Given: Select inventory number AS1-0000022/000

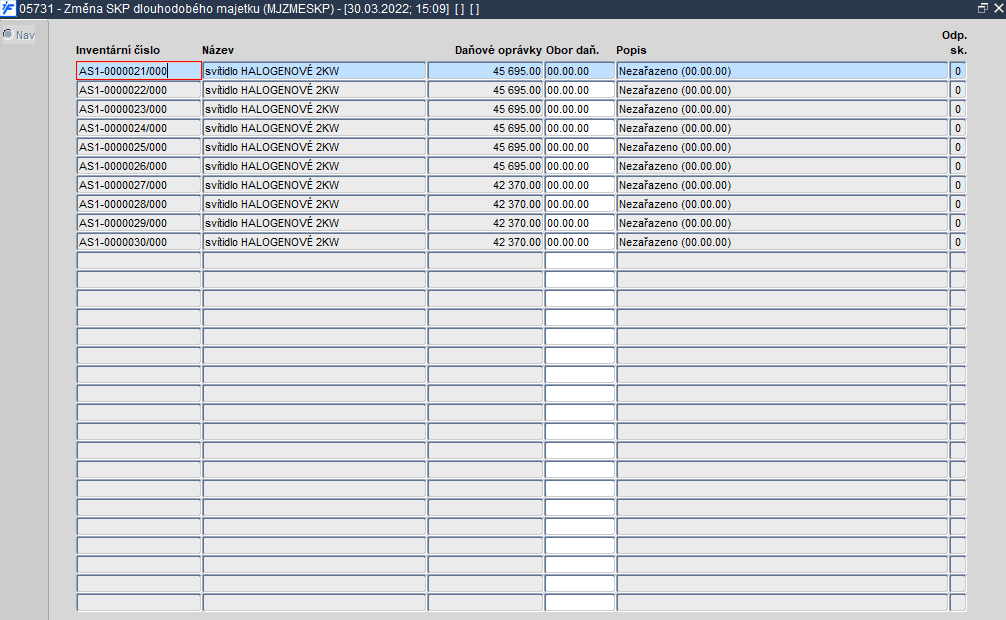Looking at the screenshot, I should click(x=139, y=90).
